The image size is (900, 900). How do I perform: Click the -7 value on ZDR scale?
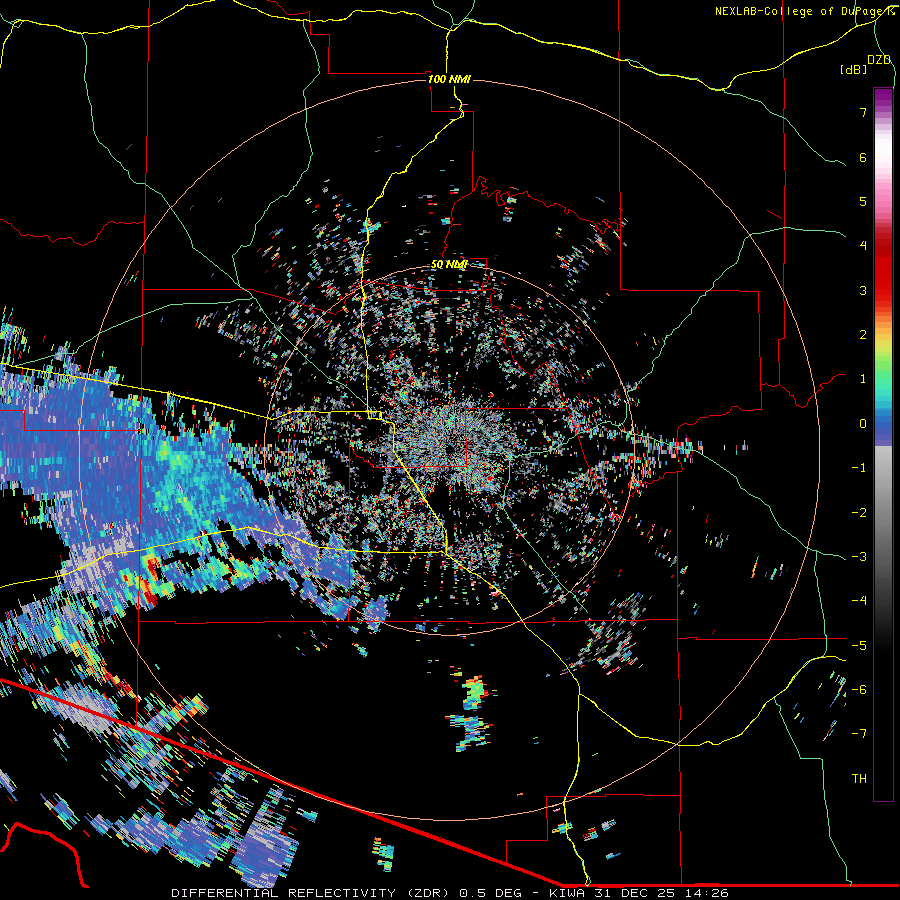click(859, 734)
